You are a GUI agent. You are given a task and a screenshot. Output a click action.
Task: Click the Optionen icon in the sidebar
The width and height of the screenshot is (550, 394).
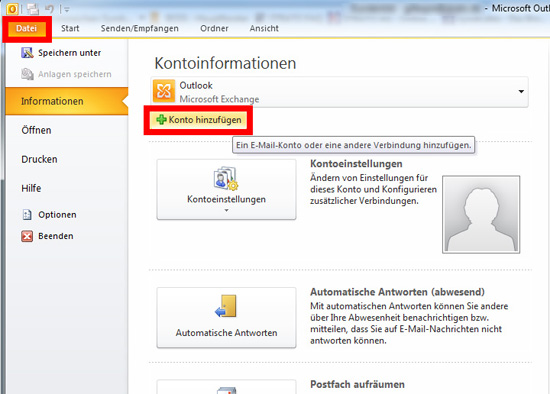[27, 214]
